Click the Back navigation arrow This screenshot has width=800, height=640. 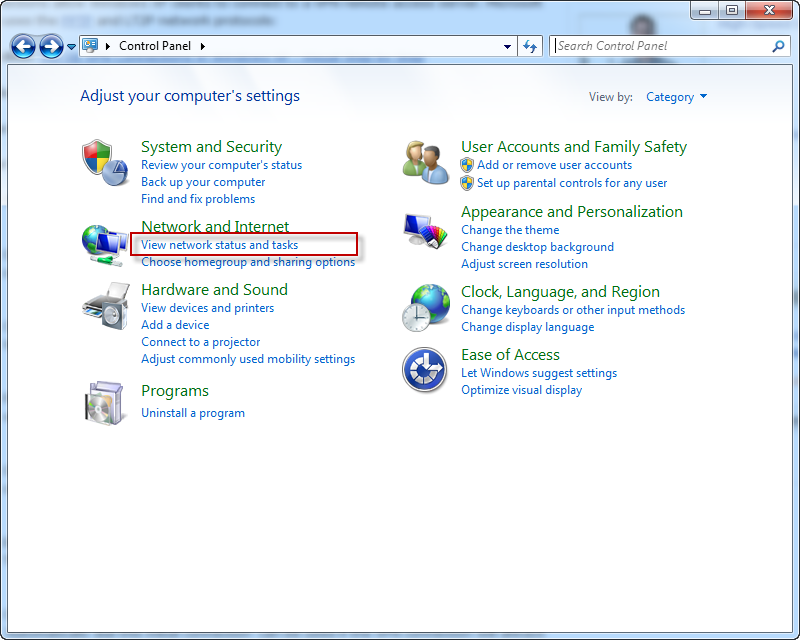[x=23, y=46]
